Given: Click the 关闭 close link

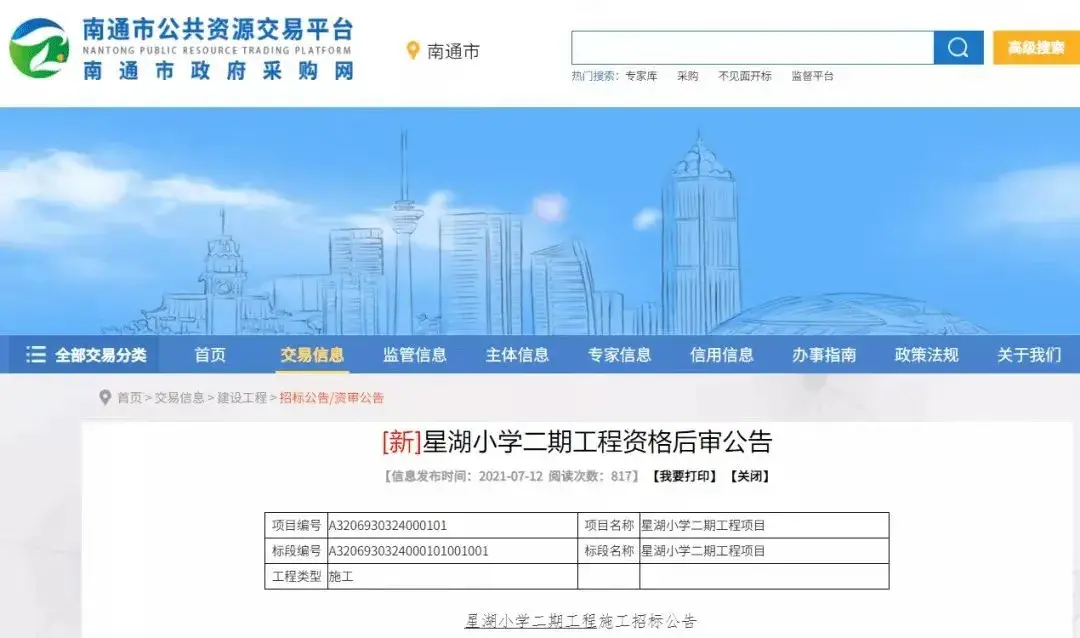Looking at the screenshot, I should tap(749, 476).
